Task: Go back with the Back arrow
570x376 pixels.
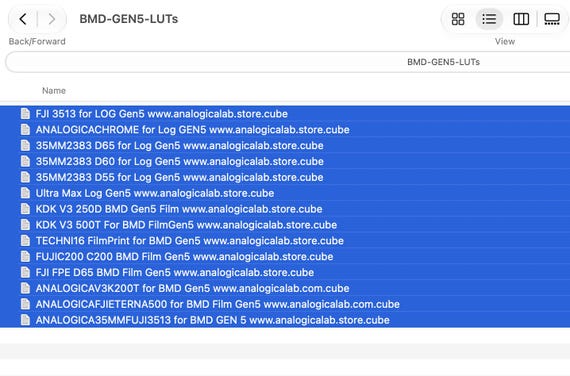Action: point(23,19)
